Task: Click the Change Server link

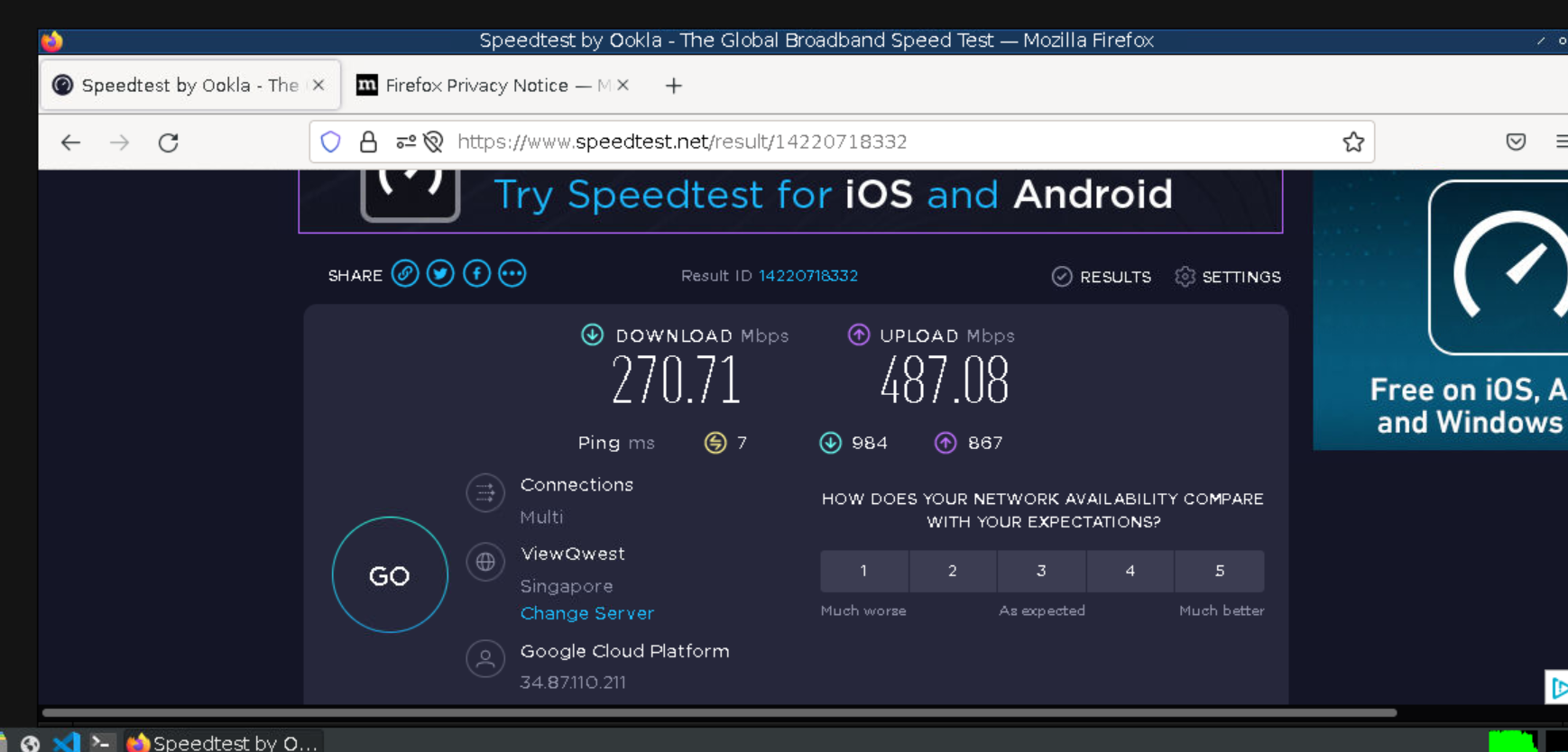Action: coord(586,613)
